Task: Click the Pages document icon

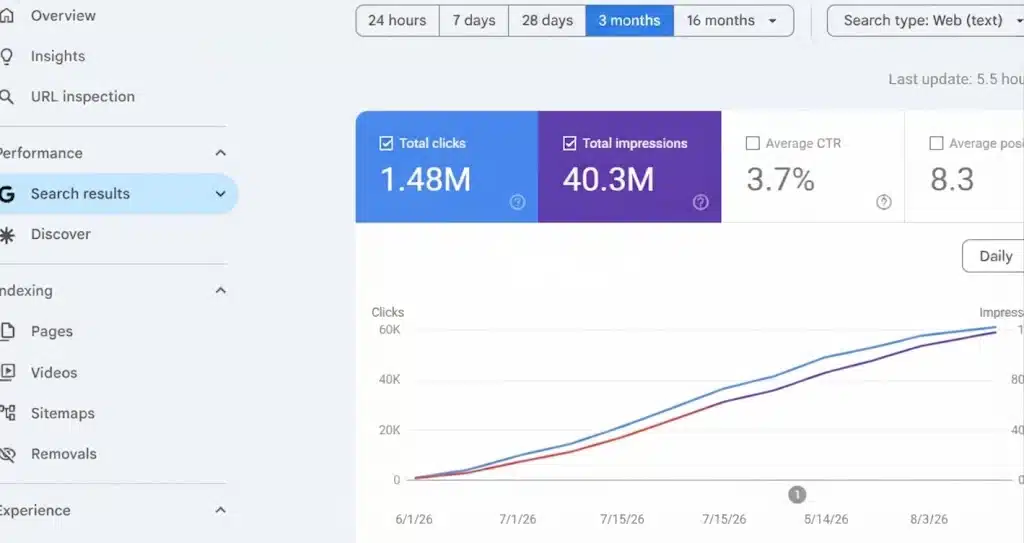Action: click(x=7, y=331)
